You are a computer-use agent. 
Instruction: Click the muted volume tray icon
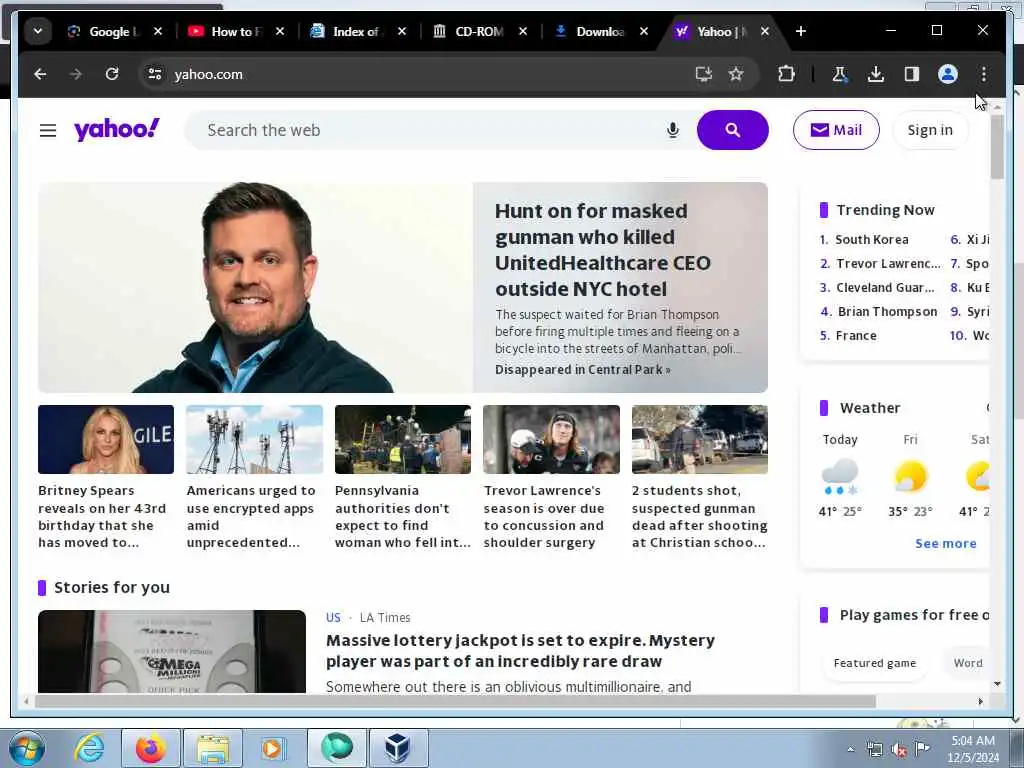(x=899, y=750)
